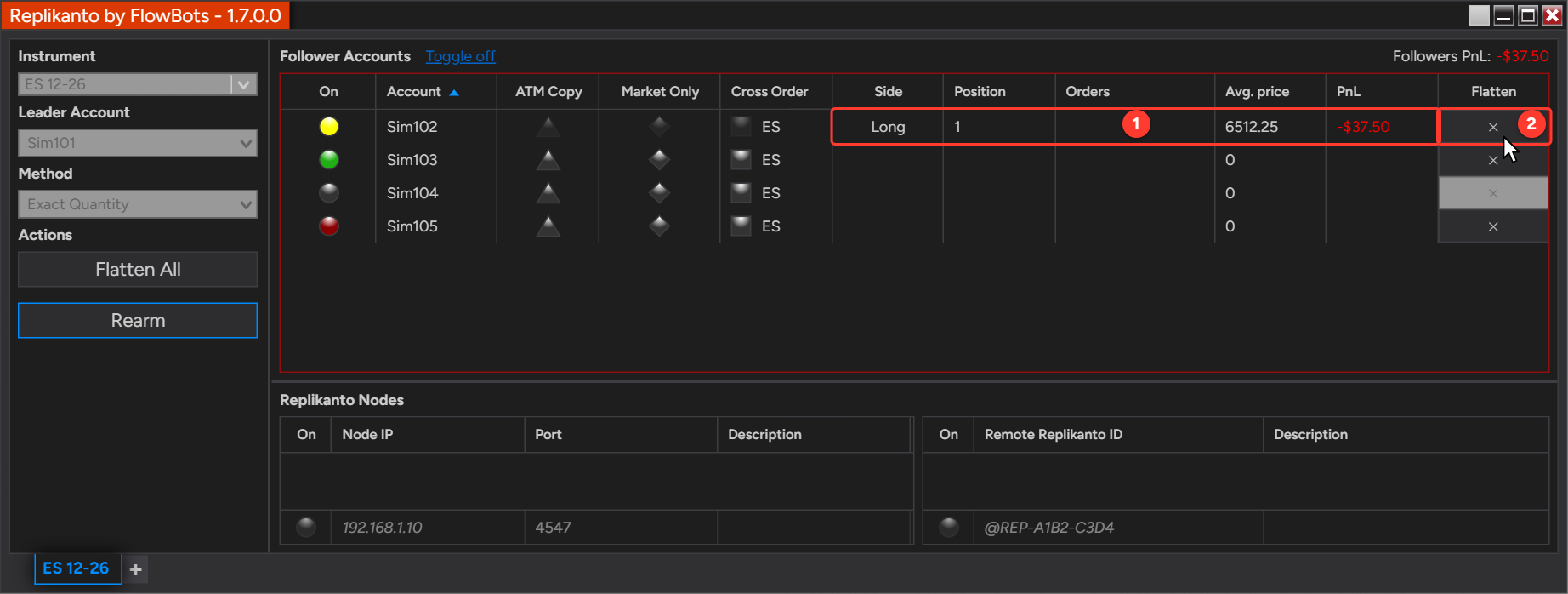The image size is (1568, 594).
Task: Click the On column header in Follower Accounts
Action: pos(328,91)
